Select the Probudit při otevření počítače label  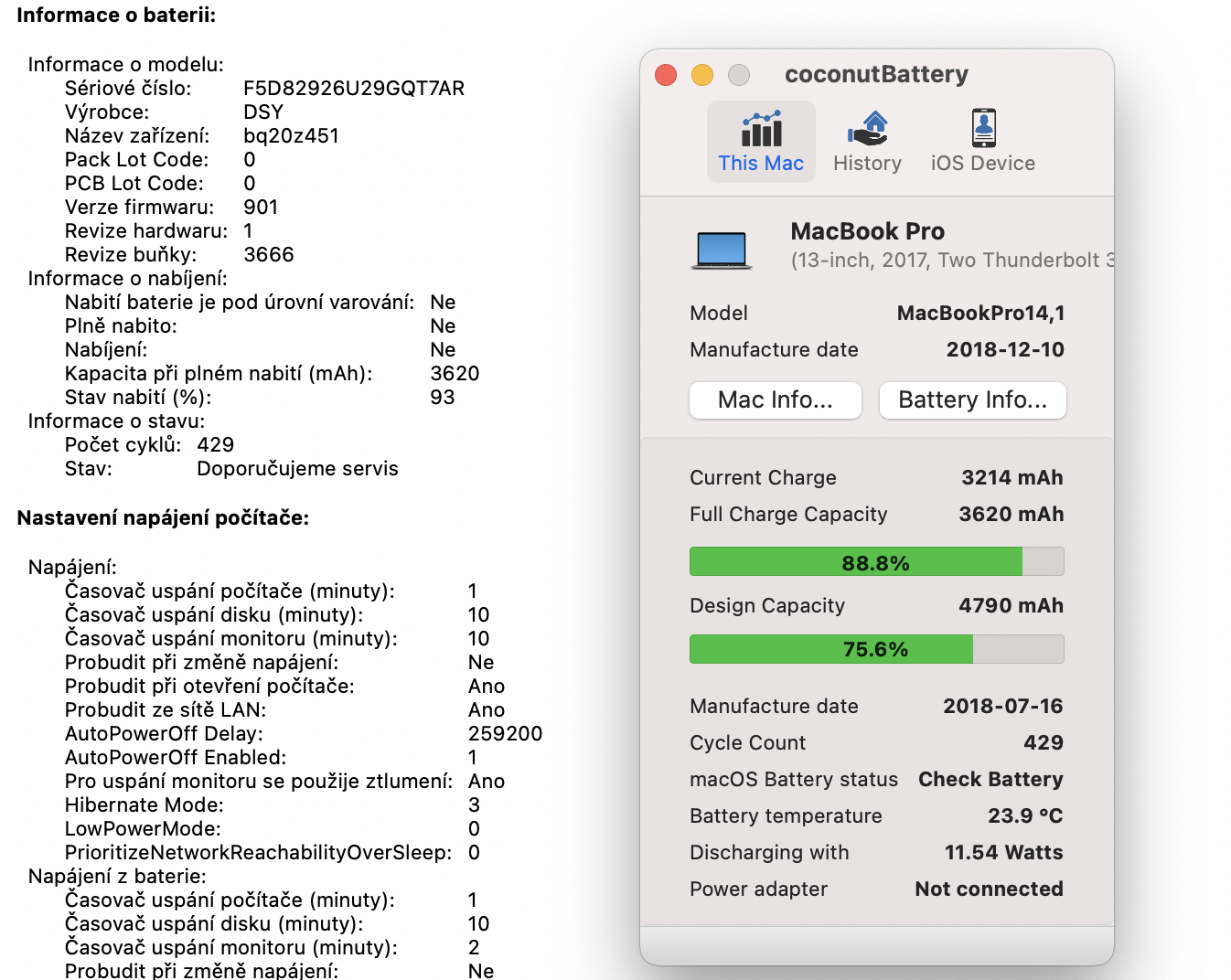tap(209, 686)
